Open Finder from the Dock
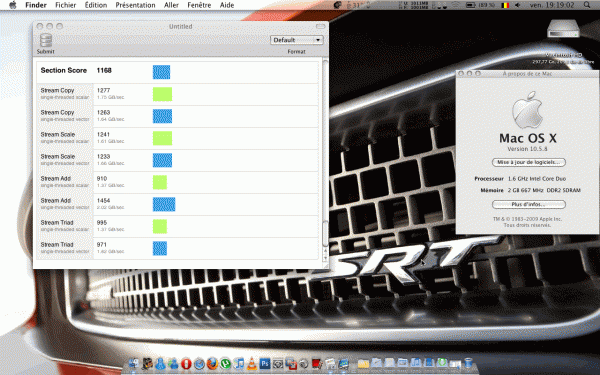This screenshot has width=600, height=375. click(x=134, y=363)
